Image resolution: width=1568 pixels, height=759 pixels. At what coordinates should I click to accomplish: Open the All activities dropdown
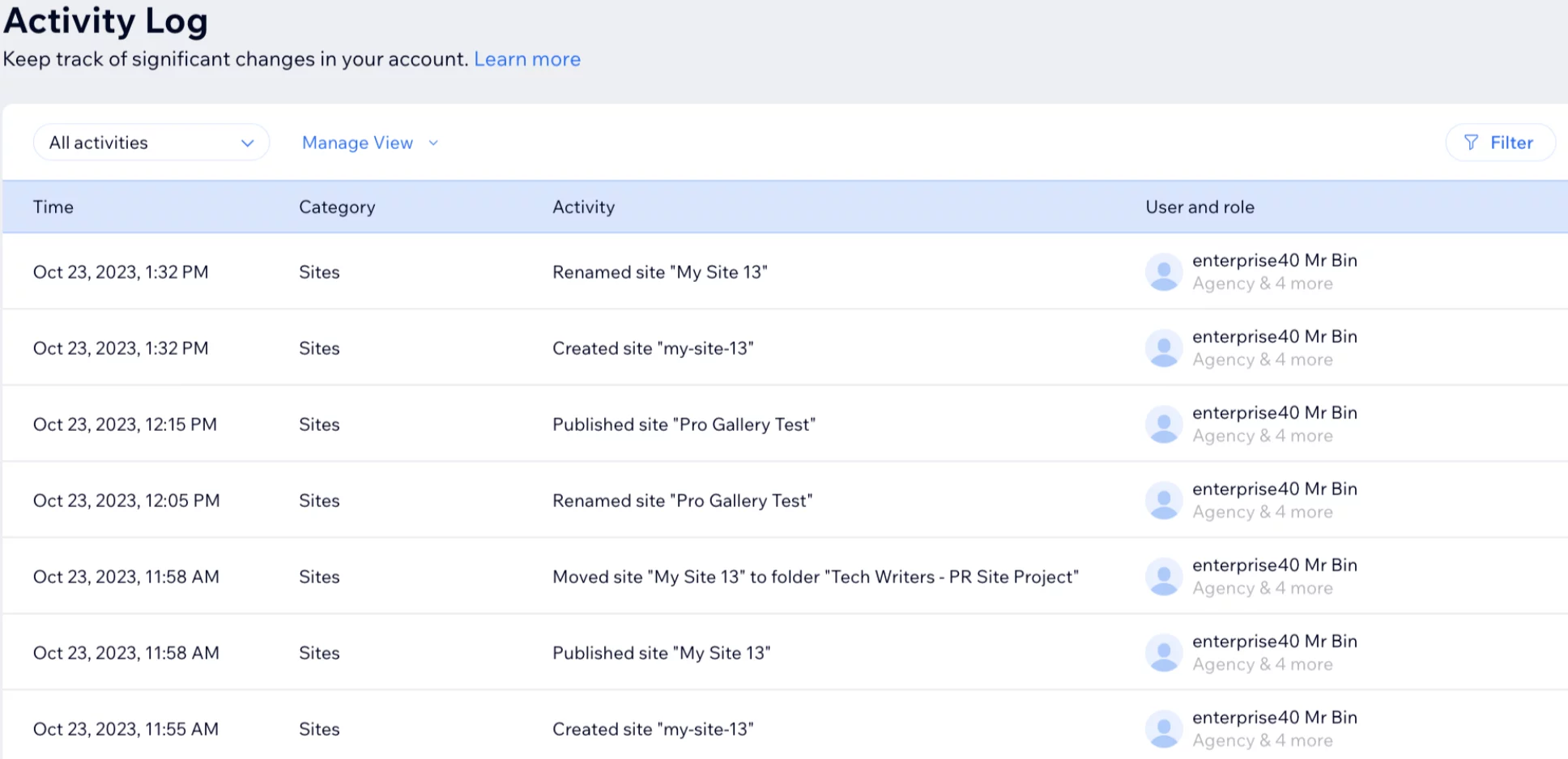point(151,143)
